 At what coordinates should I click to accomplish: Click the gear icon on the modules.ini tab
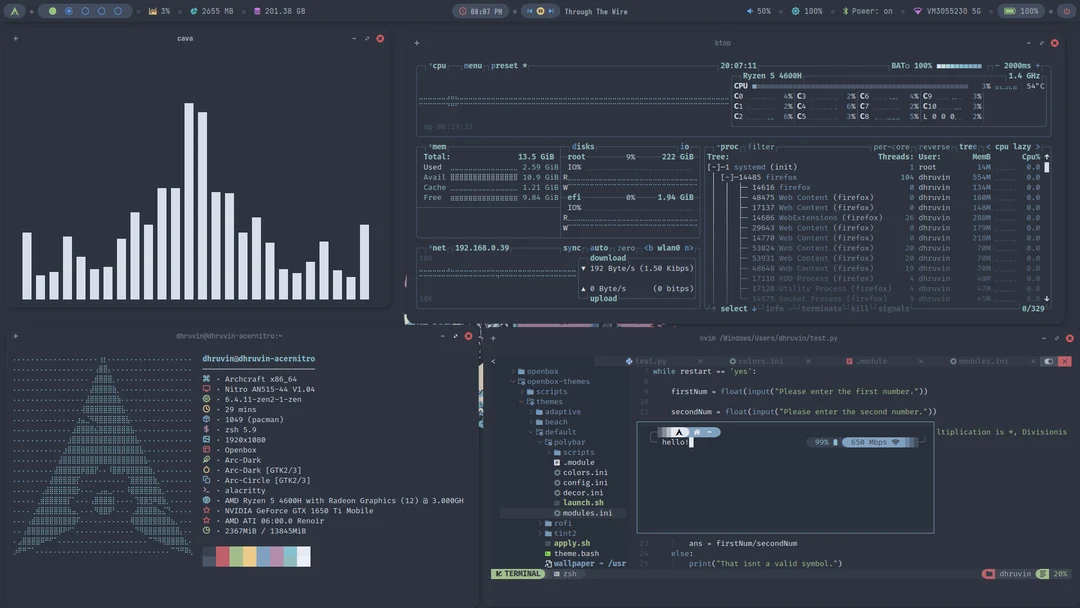[952, 361]
